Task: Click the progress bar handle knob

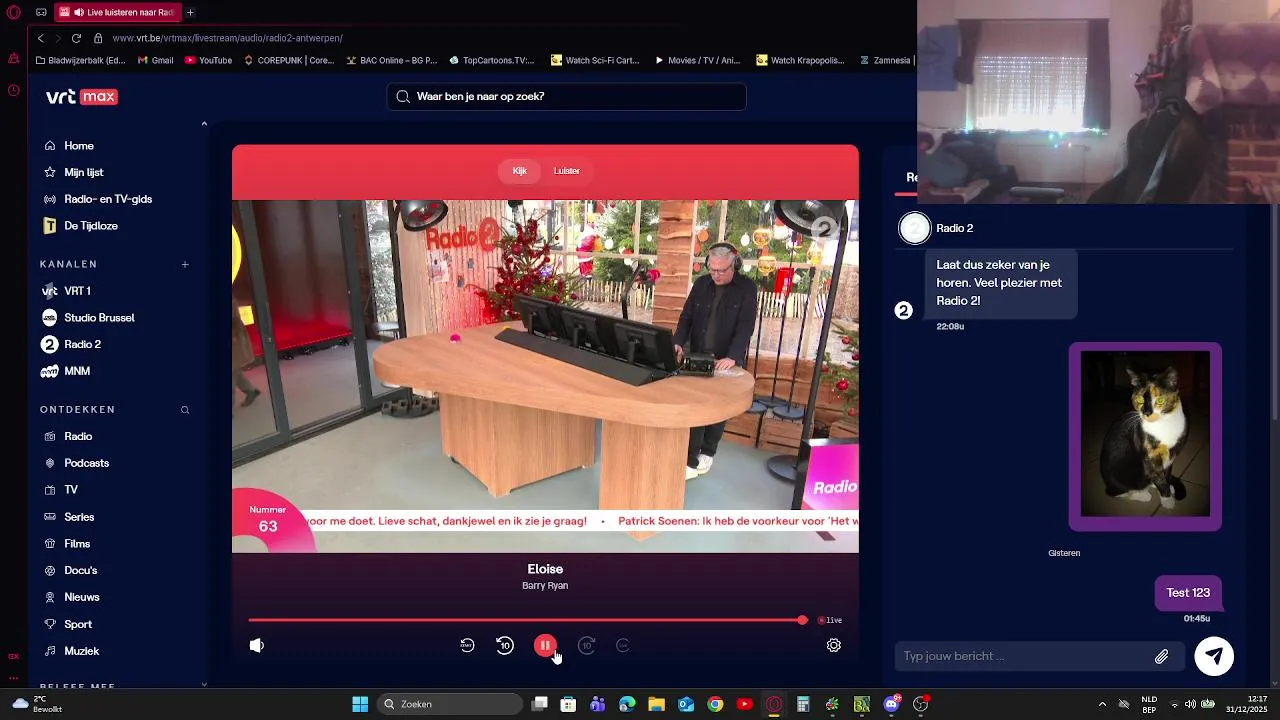Action: tap(802, 620)
